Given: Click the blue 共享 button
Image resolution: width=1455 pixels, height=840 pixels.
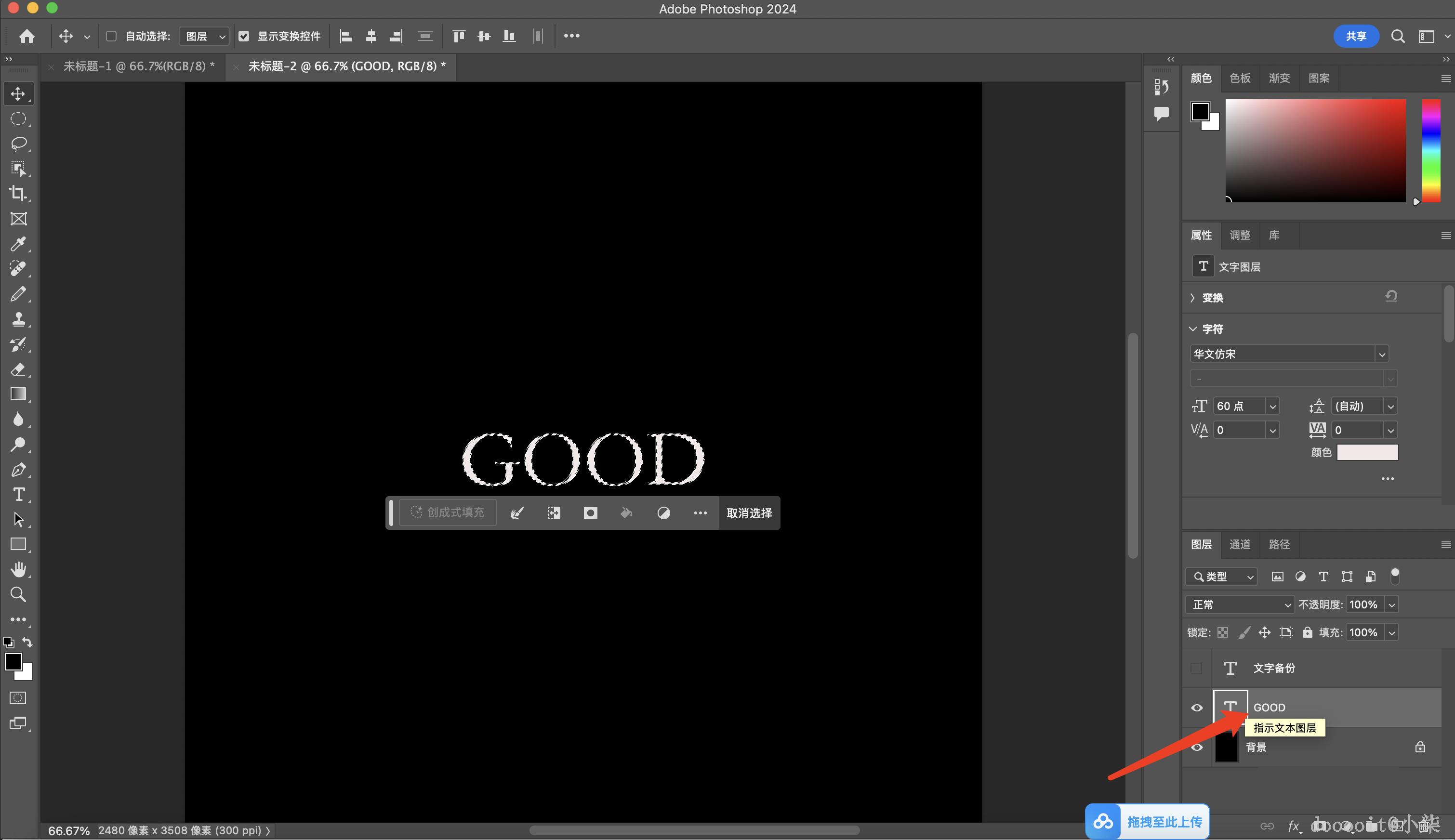Looking at the screenshot, I should pos(1355,36).
